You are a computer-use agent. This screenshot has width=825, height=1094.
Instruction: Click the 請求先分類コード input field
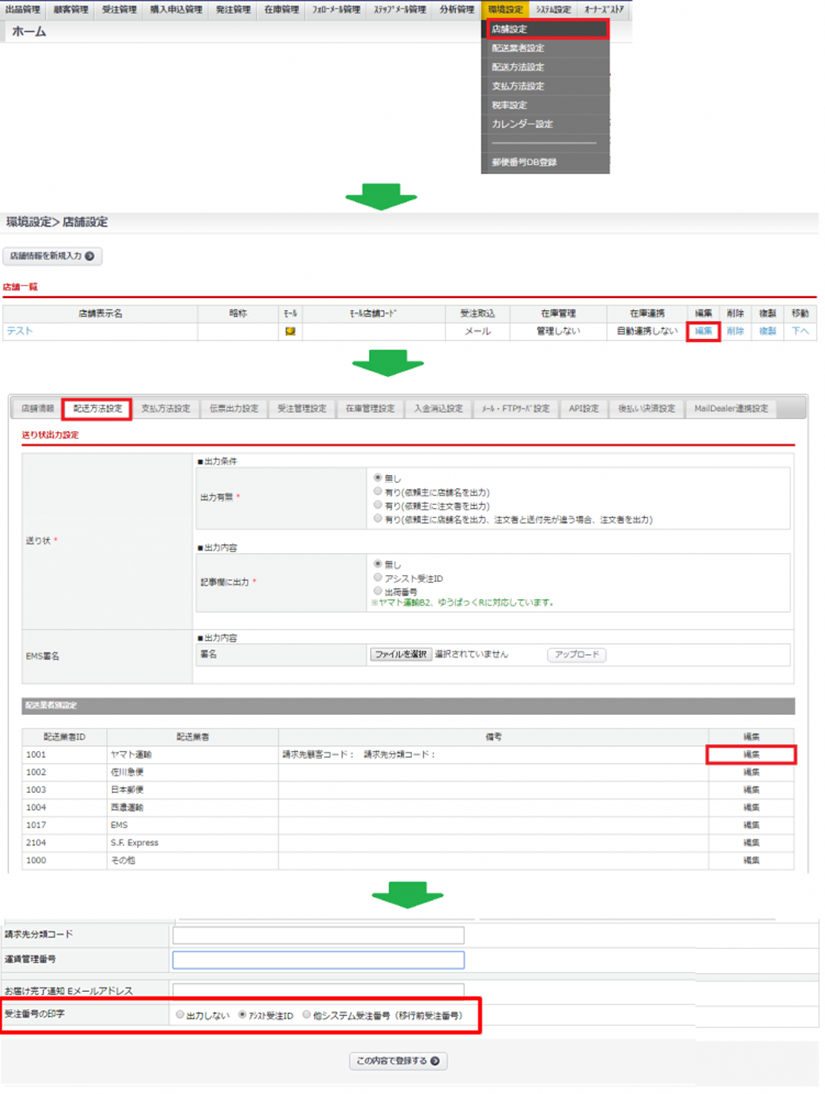tap(318, 935)
